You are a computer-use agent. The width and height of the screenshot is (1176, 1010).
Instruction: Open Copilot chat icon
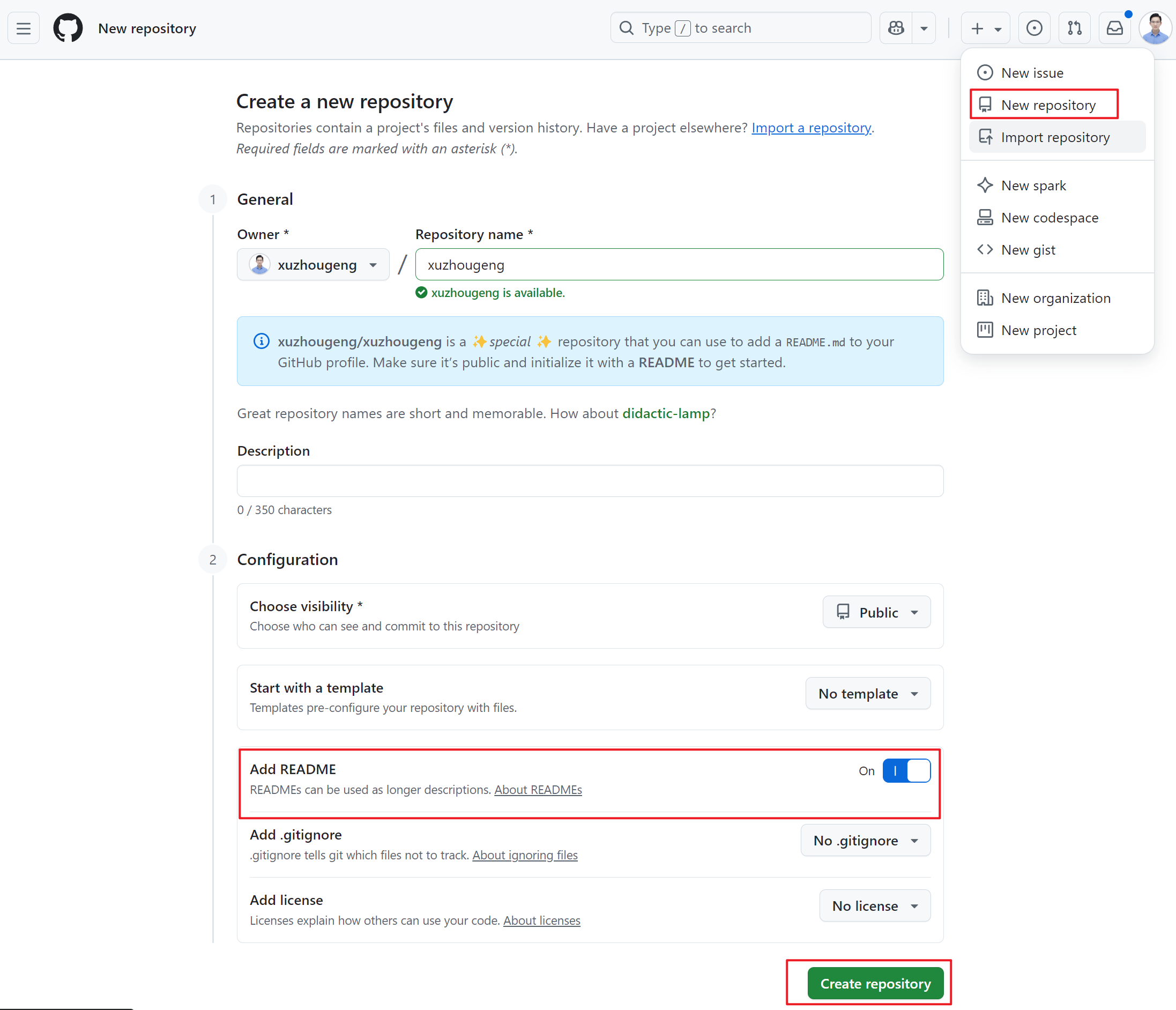pos(896,28)
